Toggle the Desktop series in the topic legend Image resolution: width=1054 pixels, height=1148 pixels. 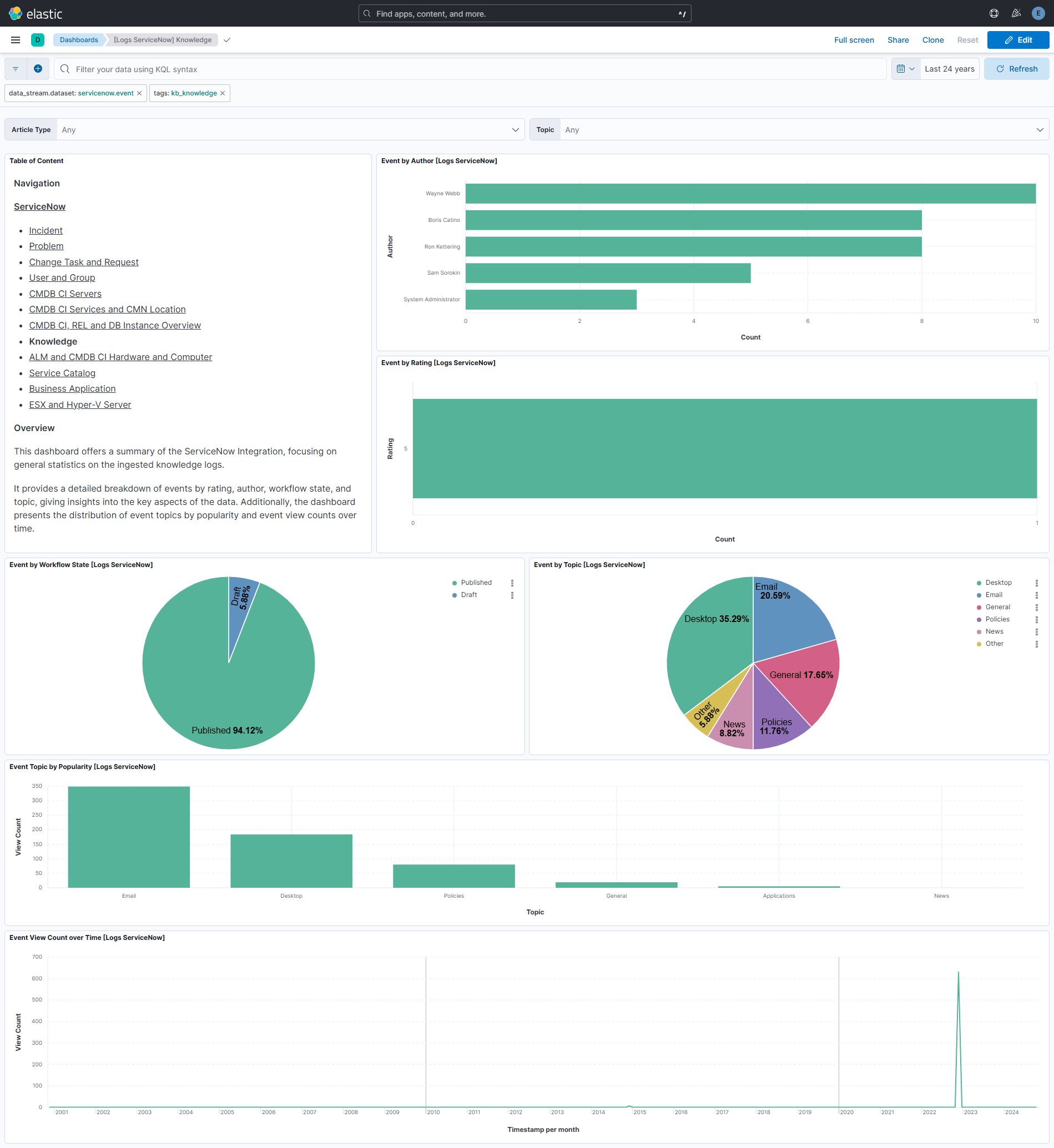[997, 582]
